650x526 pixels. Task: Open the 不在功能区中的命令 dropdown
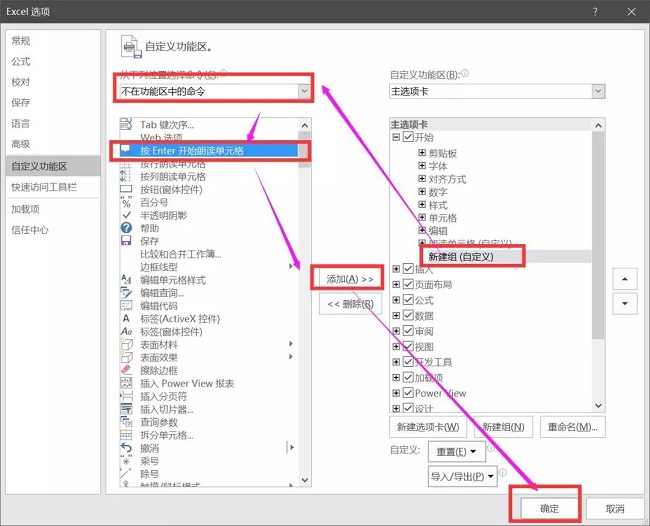[x=305, y=91]
